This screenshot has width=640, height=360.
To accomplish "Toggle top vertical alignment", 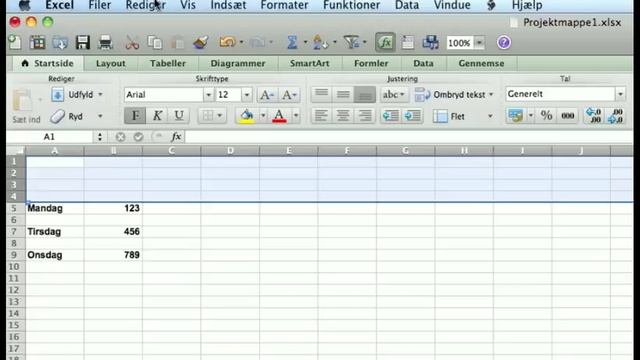I will pos(321,95).
